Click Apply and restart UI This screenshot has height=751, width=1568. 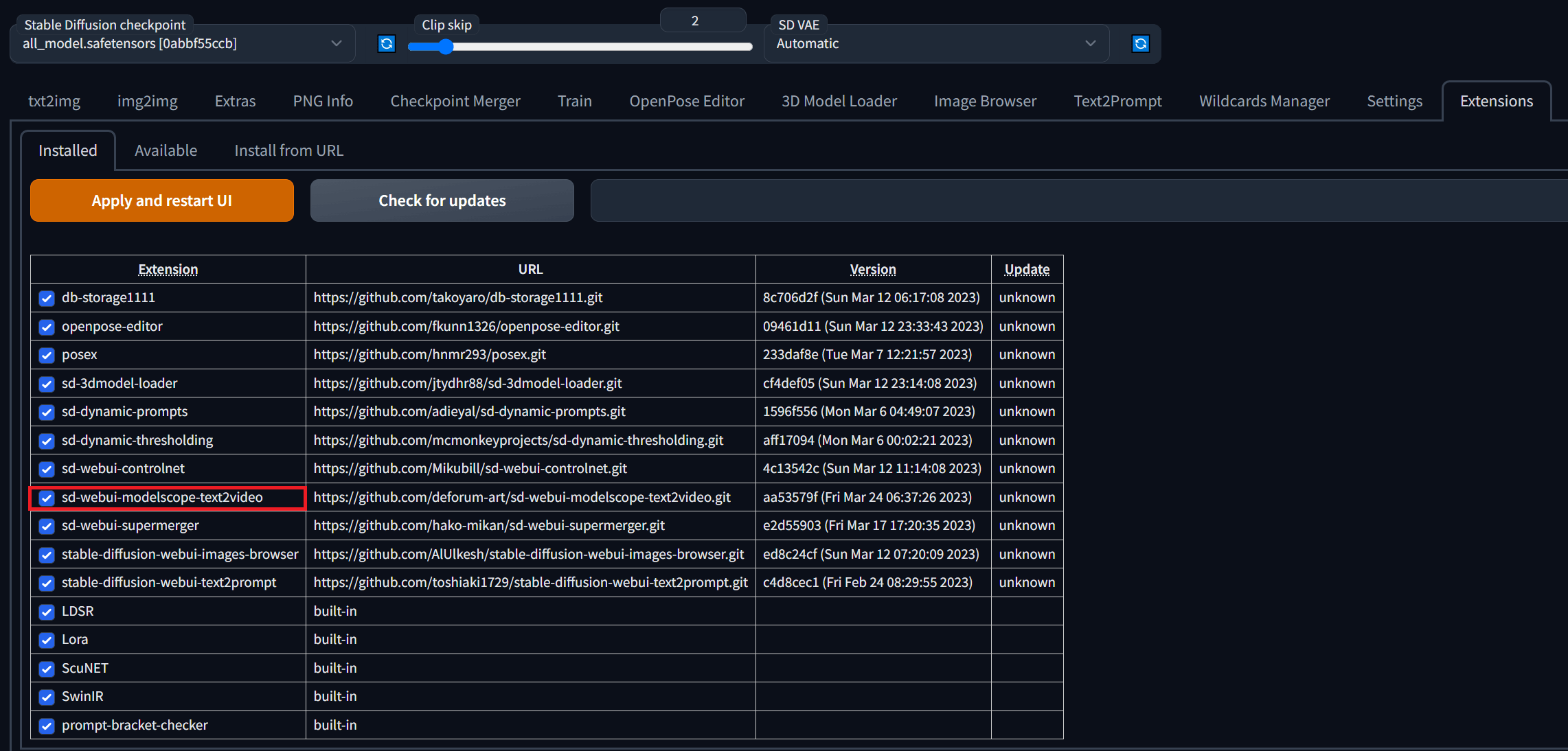click(x=161, y=200)
